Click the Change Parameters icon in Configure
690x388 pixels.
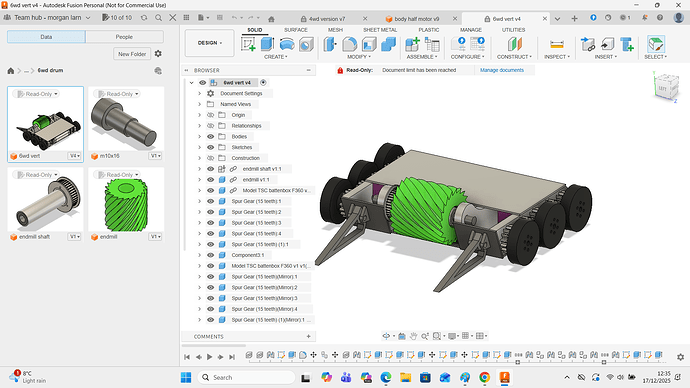(459, 44)
